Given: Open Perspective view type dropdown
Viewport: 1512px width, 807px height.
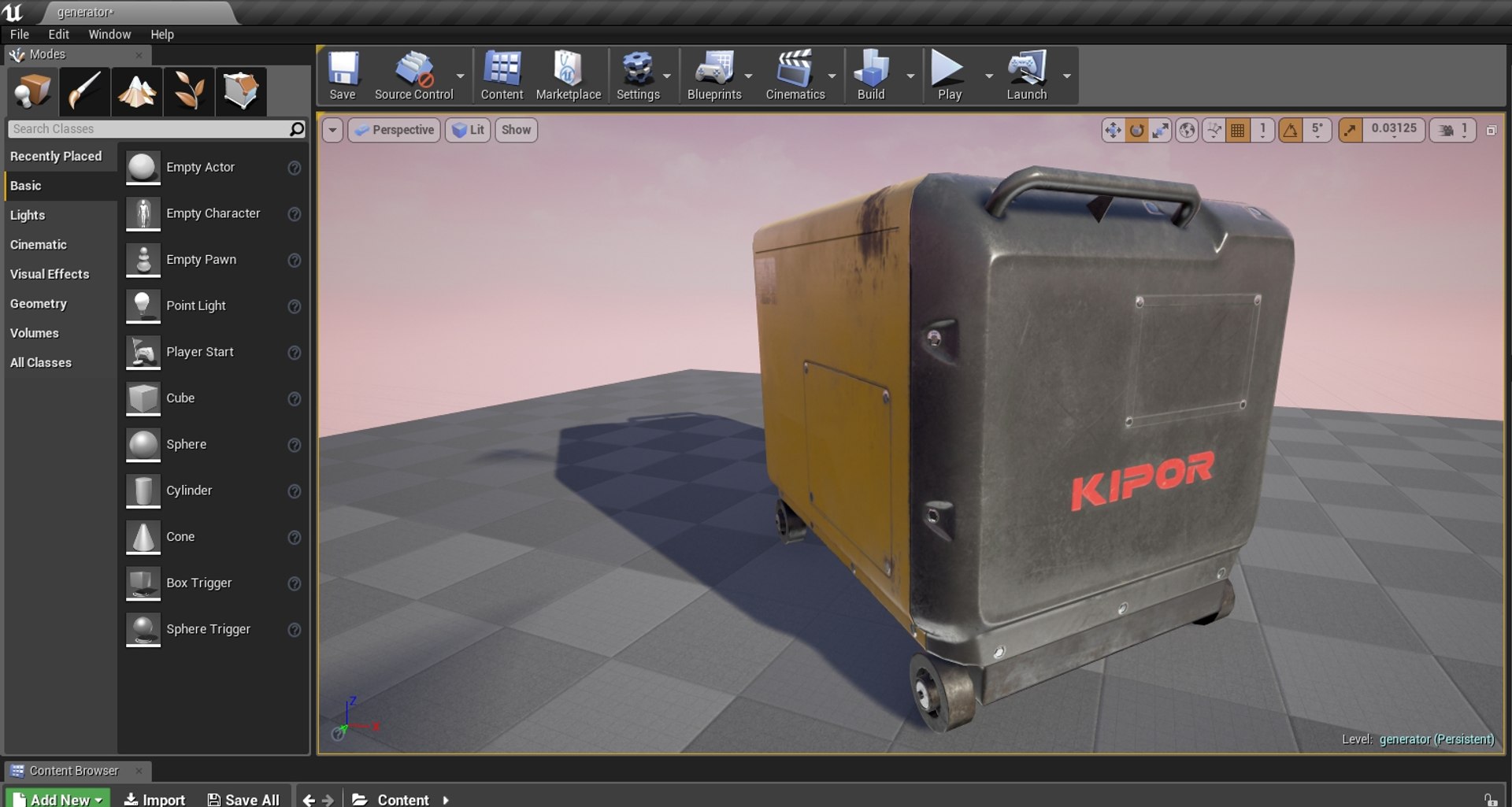Looking at the screenshot, I should click(394, 131).
